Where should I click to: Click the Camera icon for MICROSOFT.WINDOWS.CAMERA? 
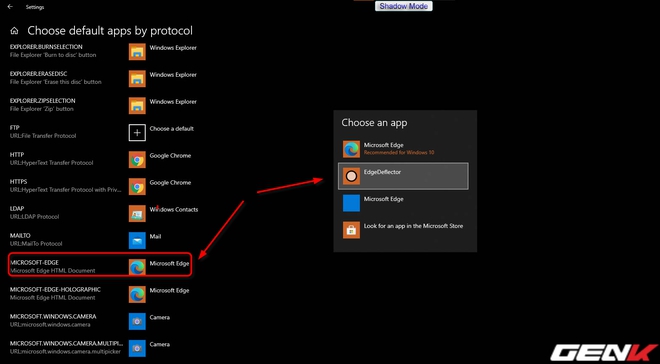pos(137,321)
